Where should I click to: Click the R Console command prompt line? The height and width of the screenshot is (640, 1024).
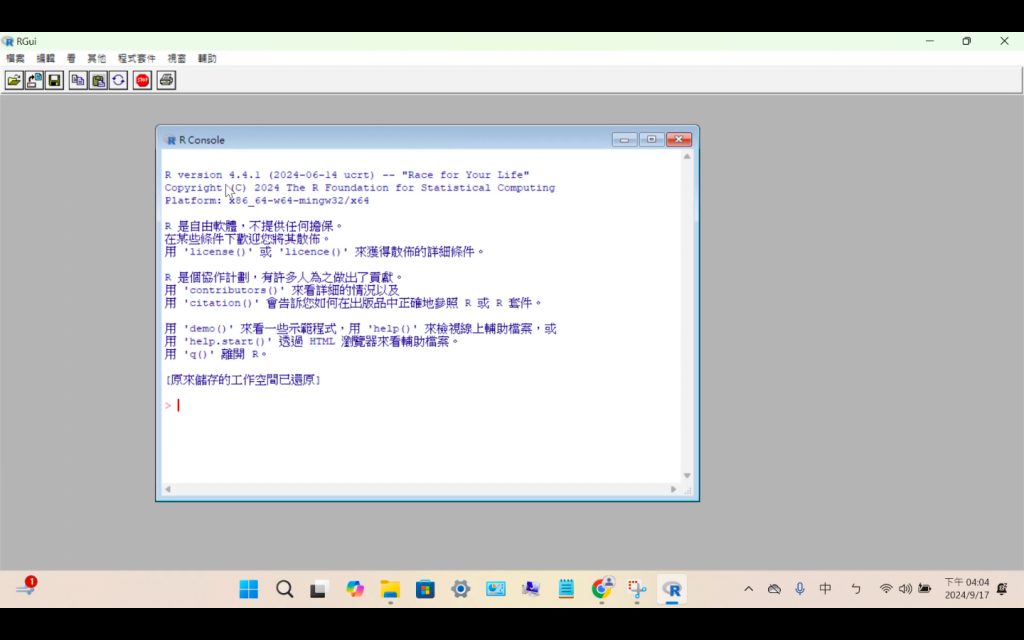[x=421, y=406]
